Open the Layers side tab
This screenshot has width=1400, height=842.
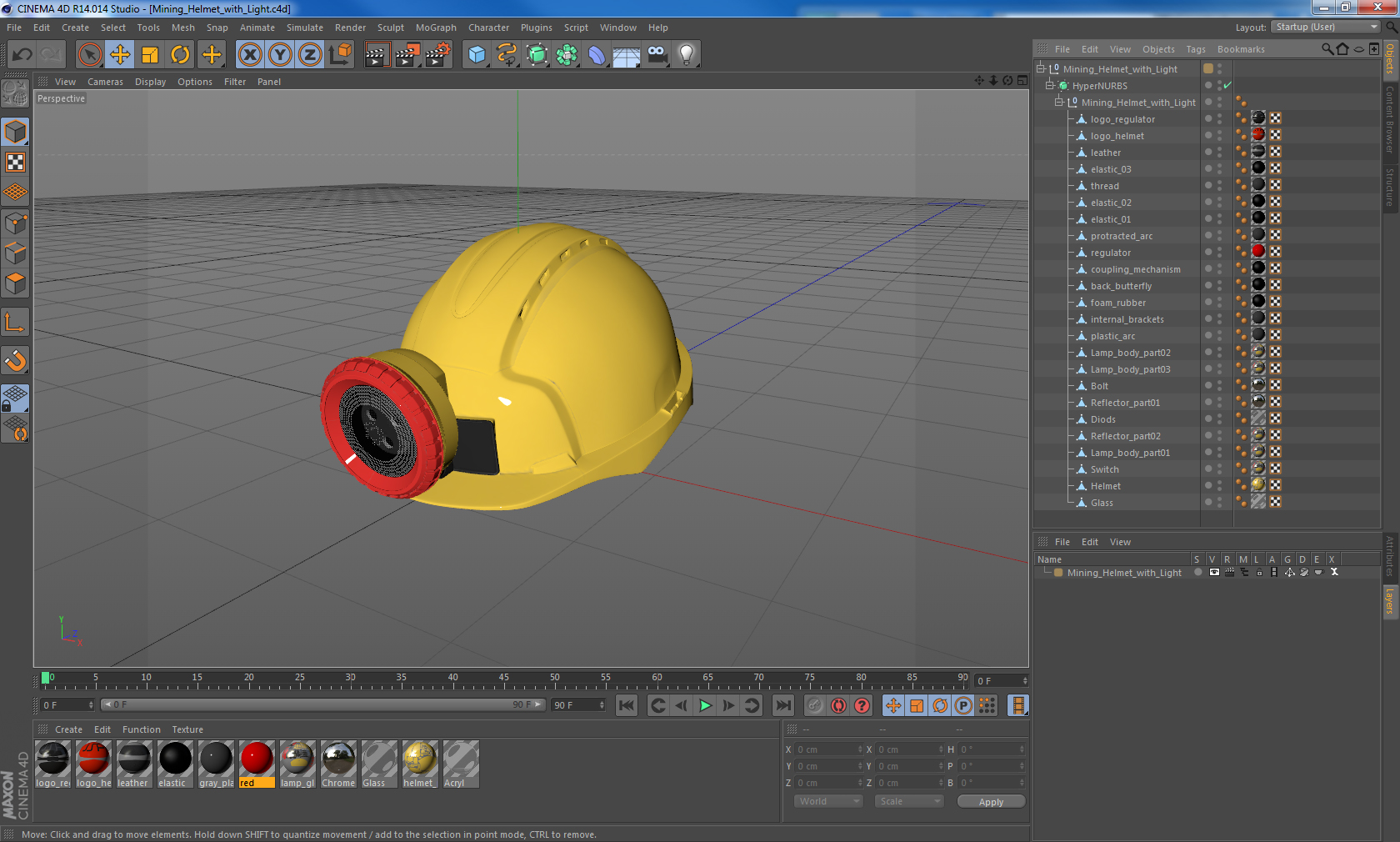tap(1390, 600)
